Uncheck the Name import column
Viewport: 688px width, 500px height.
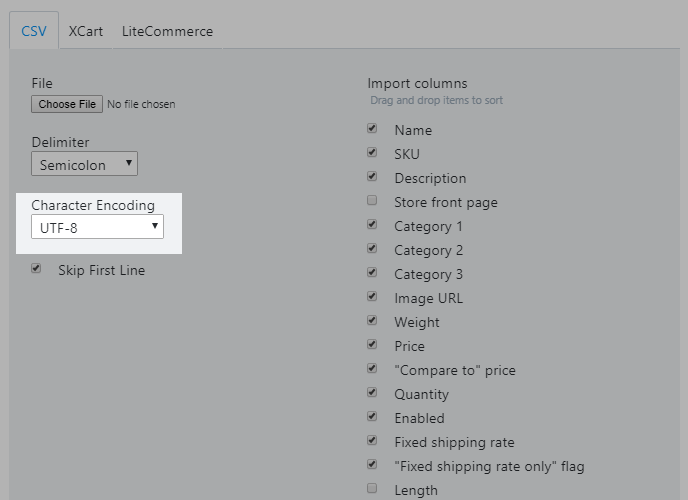(373, 129)
